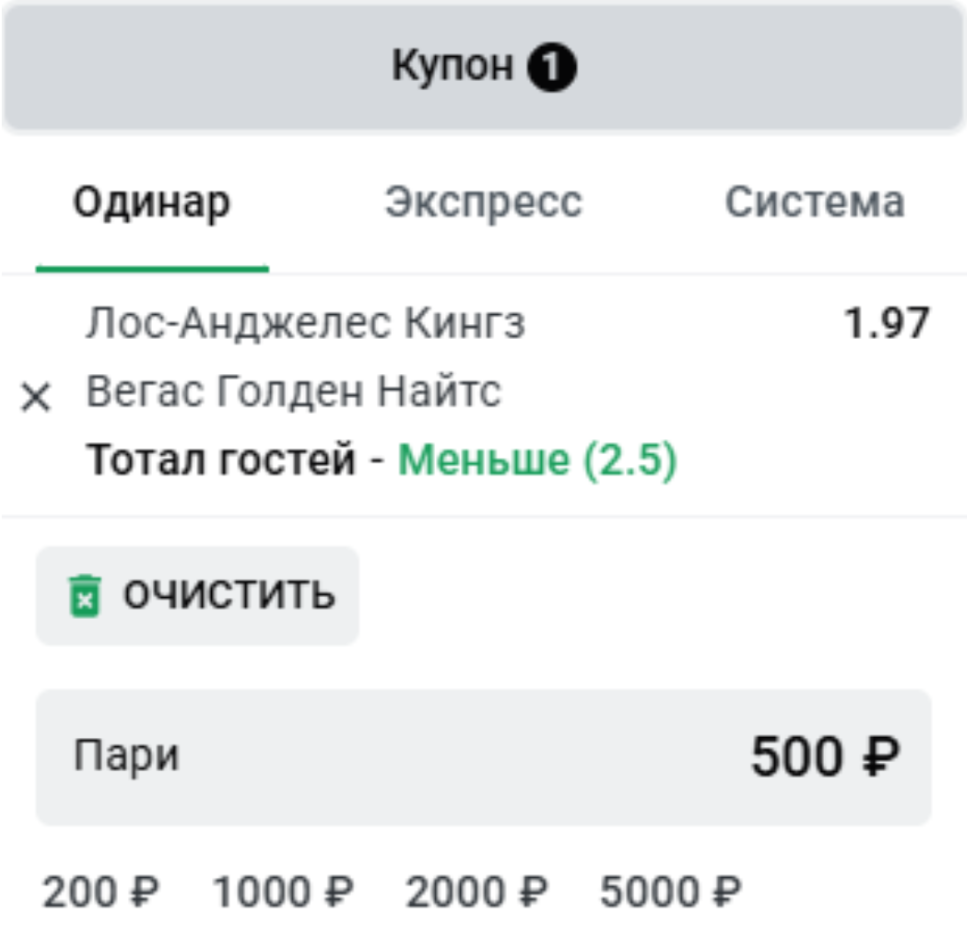Pick the 2000 ₽ quick stake amount
The width and height of the screenshot is (967, 931).
(x=476, y=892)
